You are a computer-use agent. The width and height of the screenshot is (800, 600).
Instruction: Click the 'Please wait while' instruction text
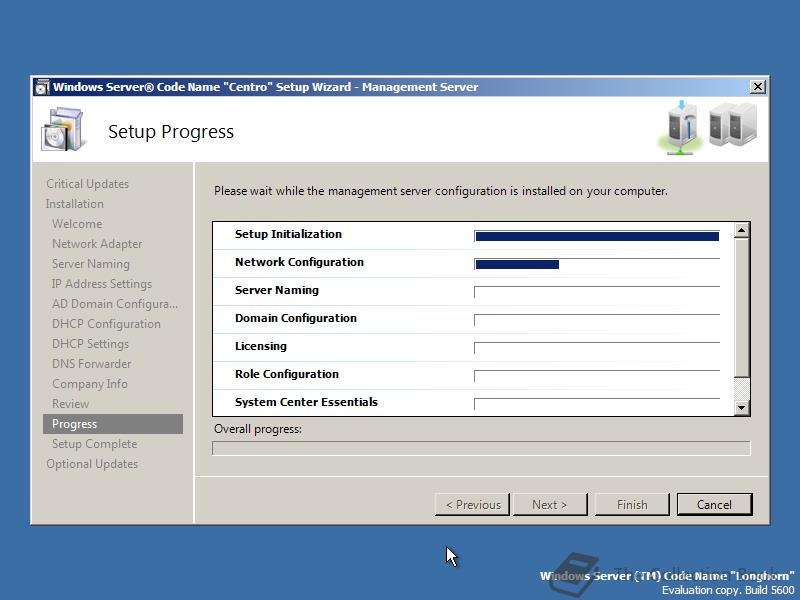point(441,191)
